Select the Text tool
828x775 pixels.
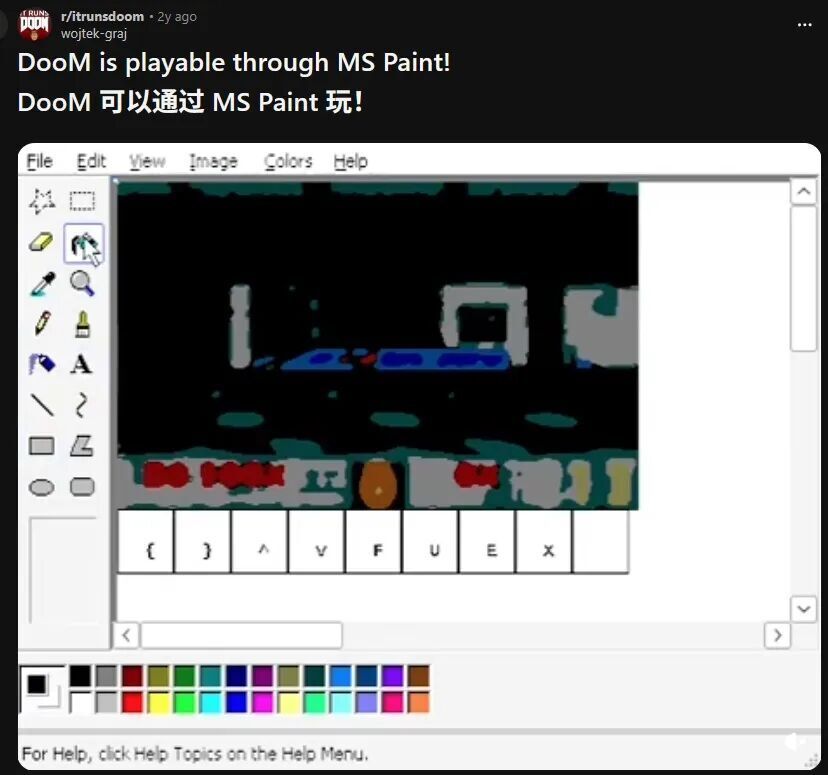pyautogui.click(x=81, y=364)
